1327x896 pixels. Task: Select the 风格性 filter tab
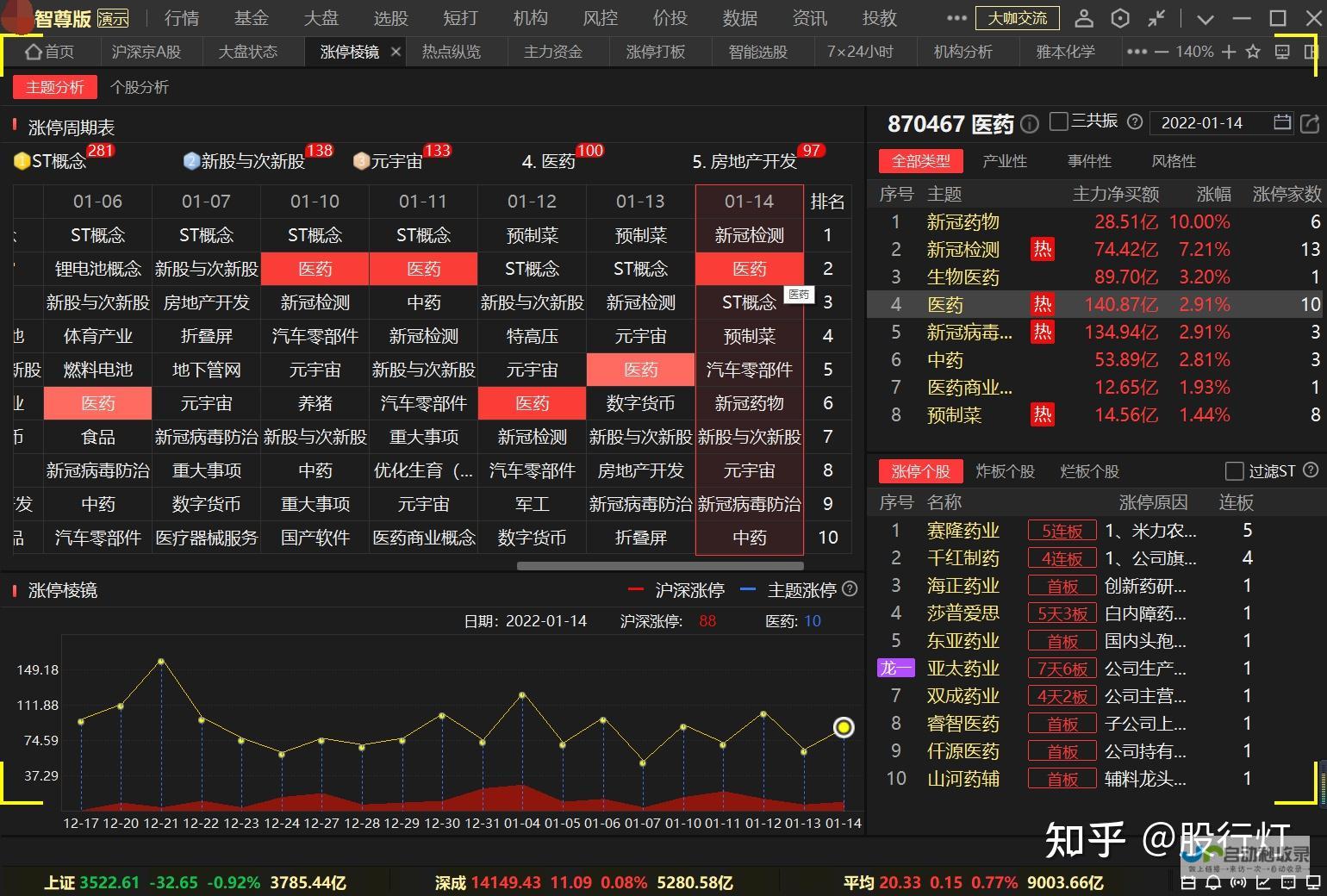pyautogui.click(x=1174, y=161)
